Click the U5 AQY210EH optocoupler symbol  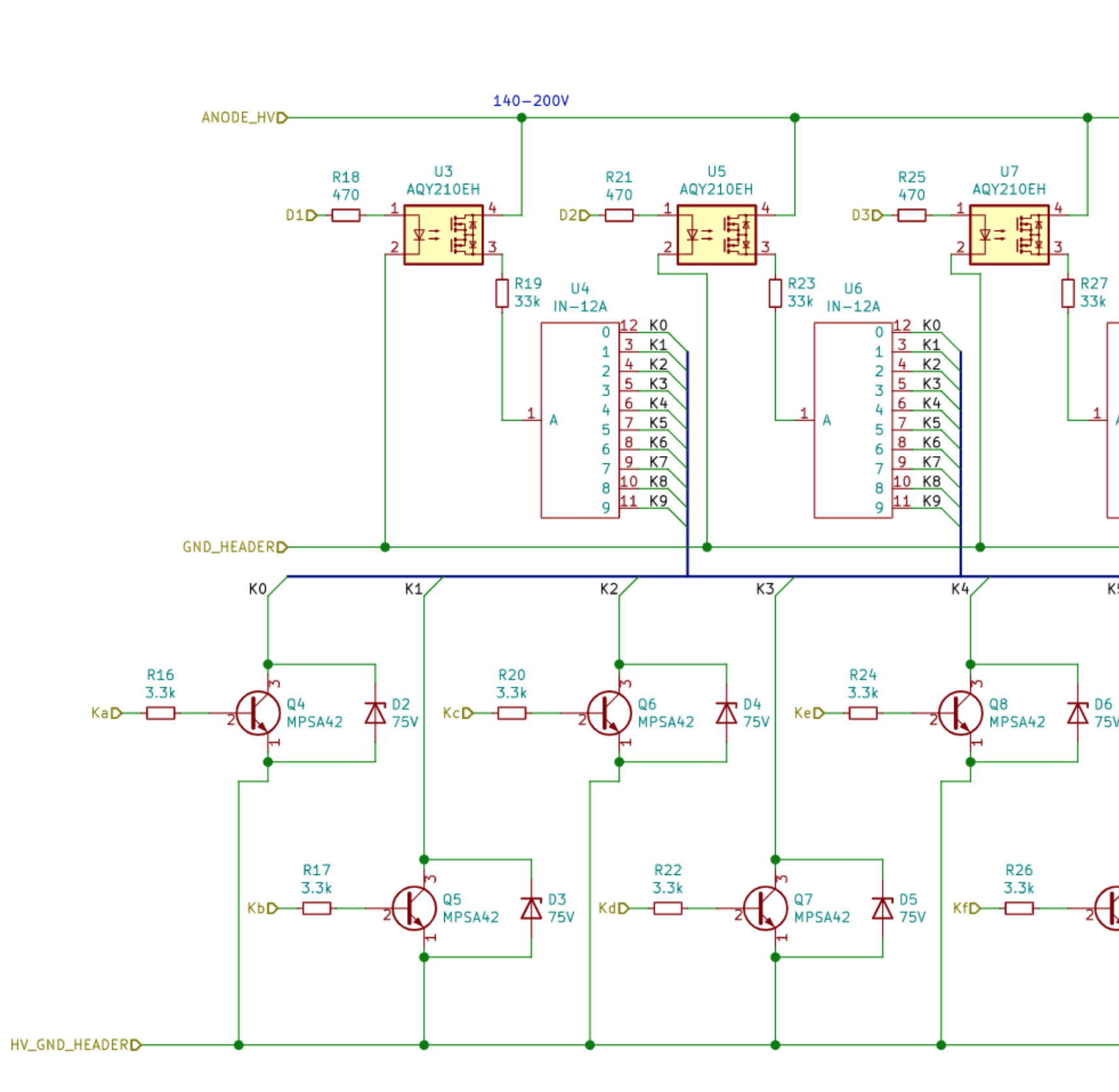(x=716, y=235)
